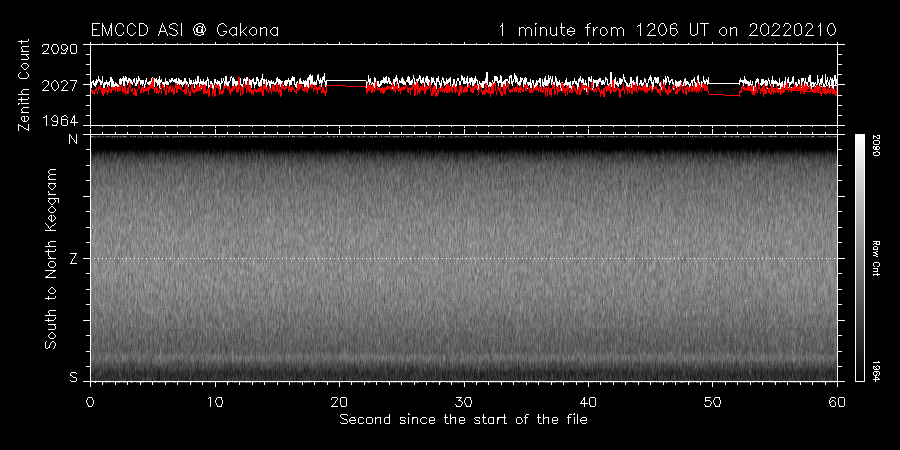Viewport: 900px width, 450px height.
Task: Click the N label on the keogram axis
Action: 73,140
